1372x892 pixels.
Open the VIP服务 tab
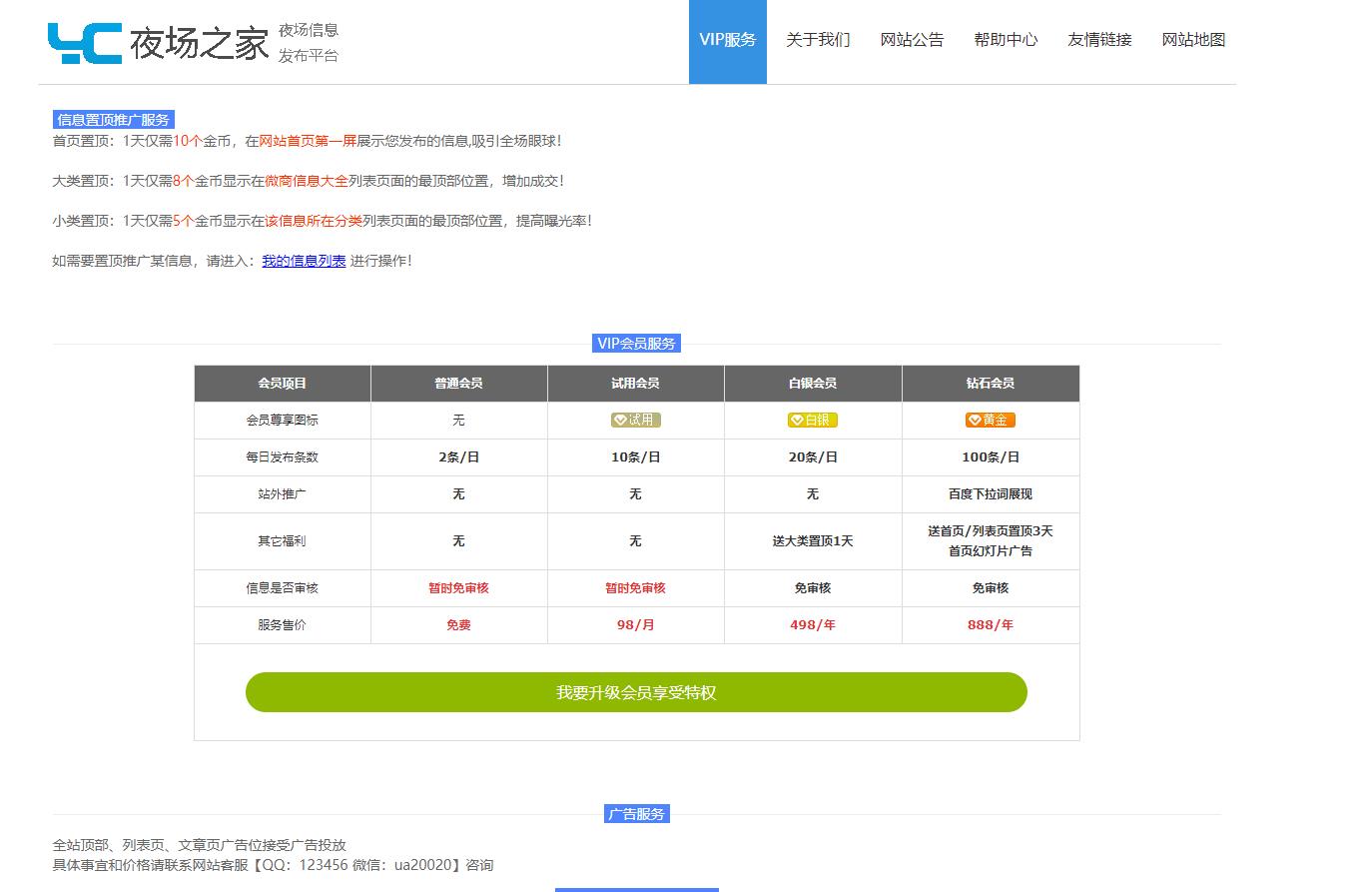pyautogui.click(x=727, y=40)
